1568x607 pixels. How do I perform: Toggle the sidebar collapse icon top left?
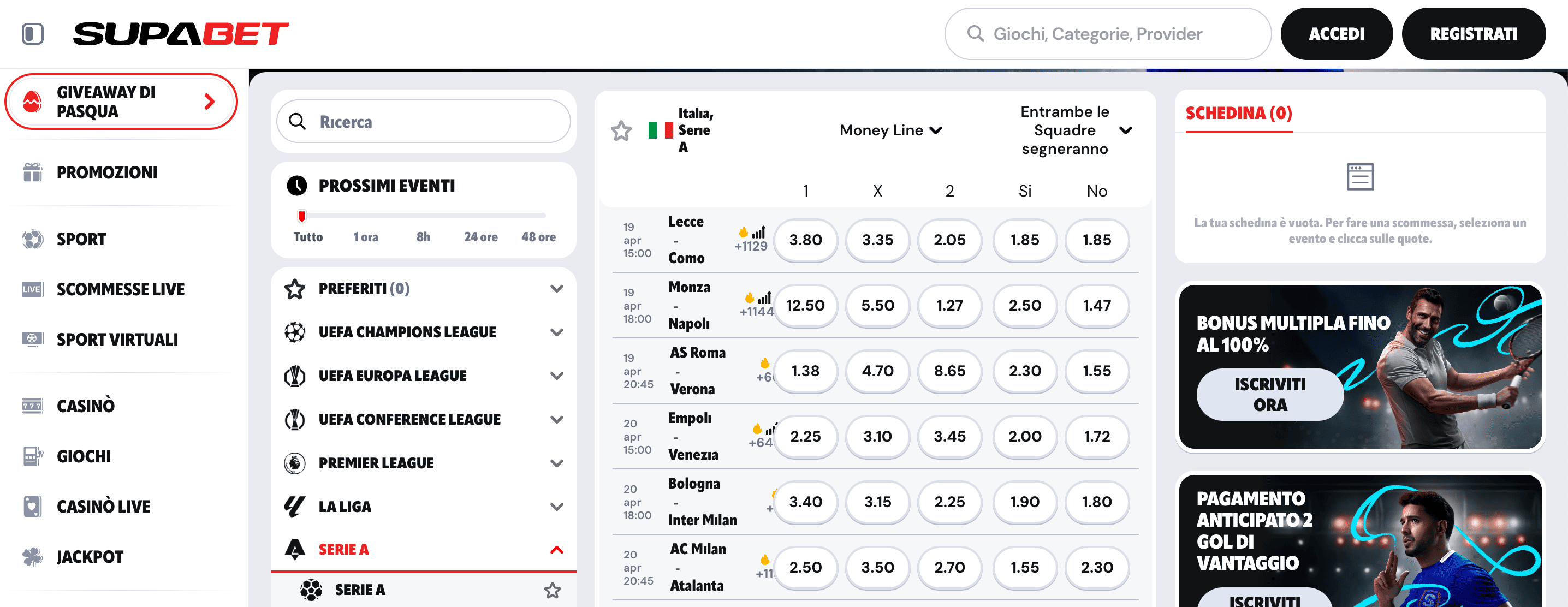pyautogui.click(x=34, y=33)
